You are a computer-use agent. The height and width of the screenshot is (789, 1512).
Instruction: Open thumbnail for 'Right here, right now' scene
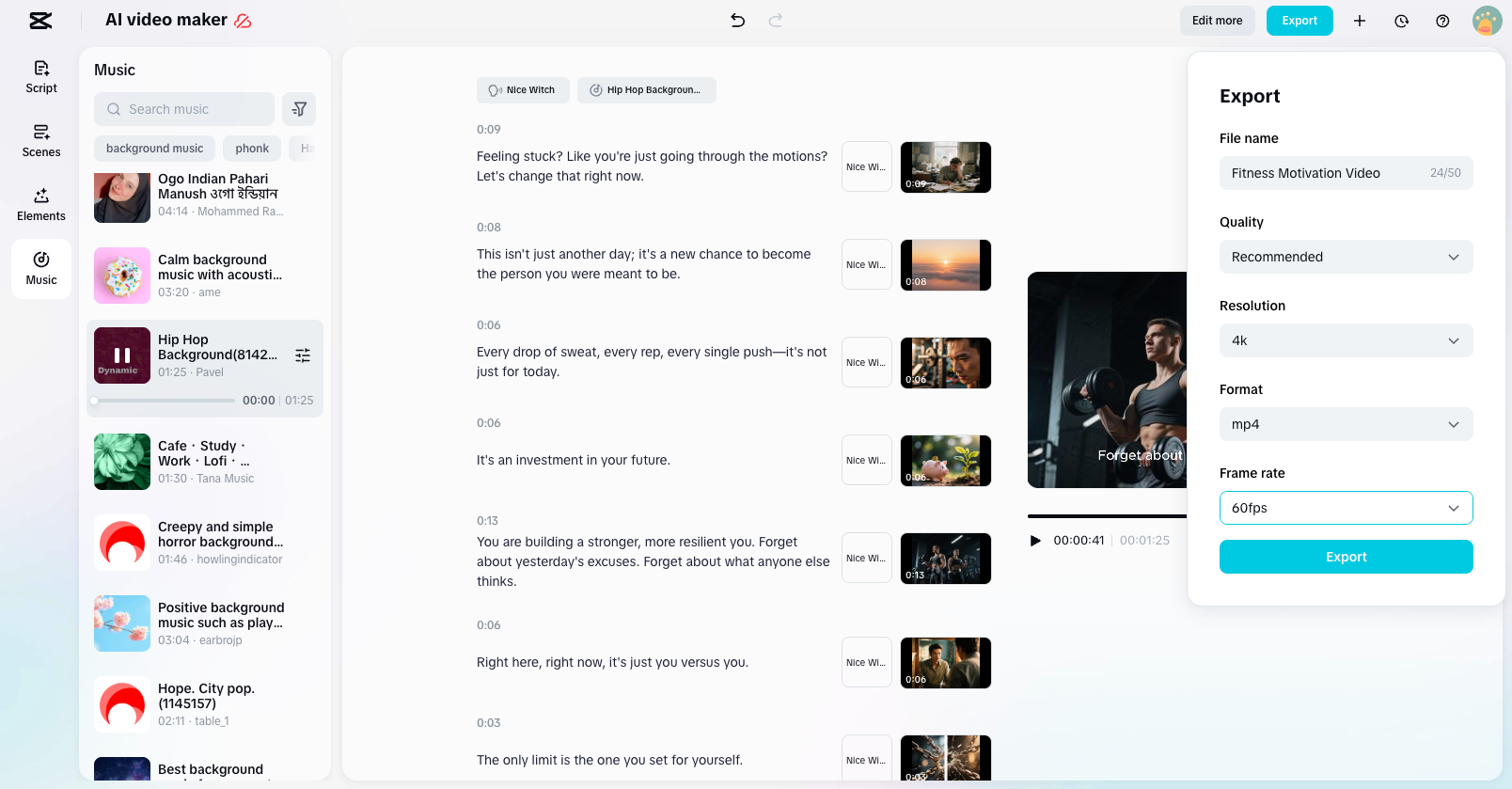(946, 663)
